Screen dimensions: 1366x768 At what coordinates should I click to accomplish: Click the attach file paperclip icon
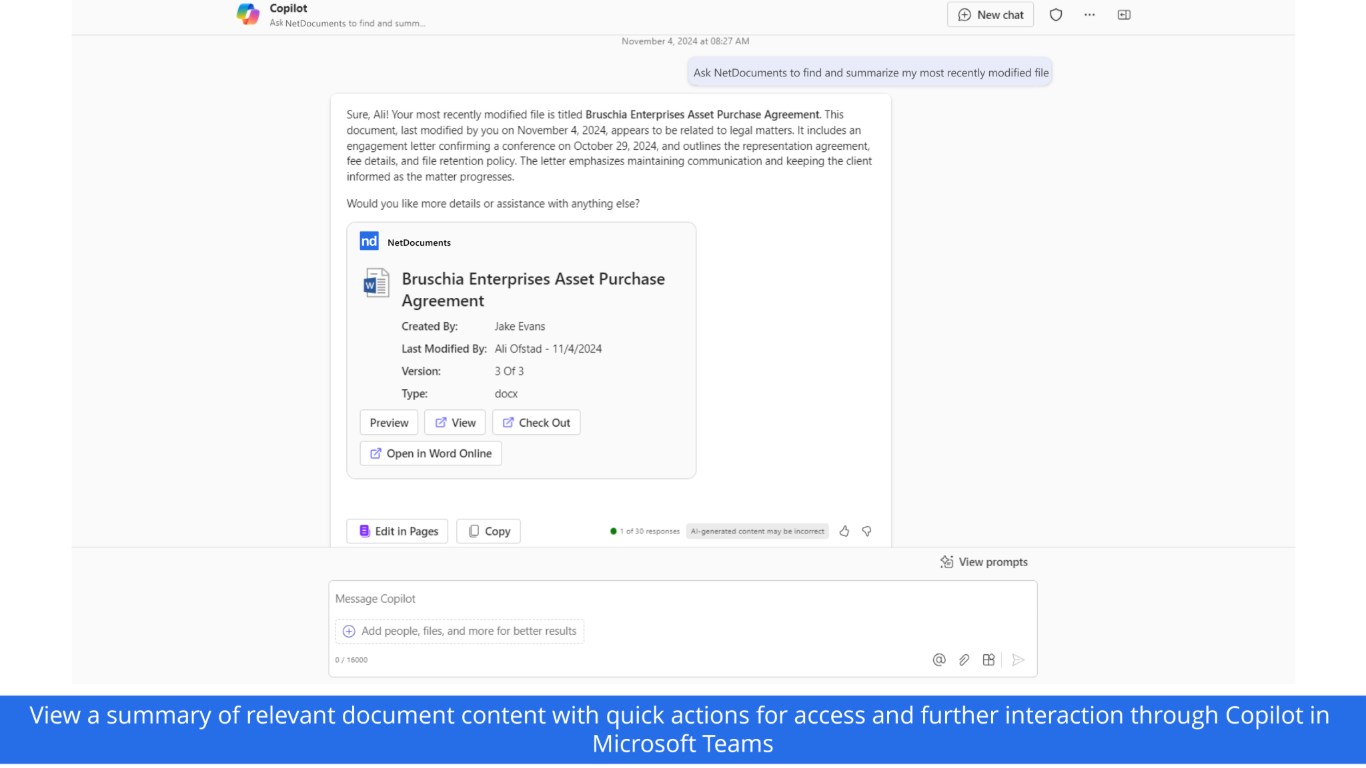tap(964, 660)
